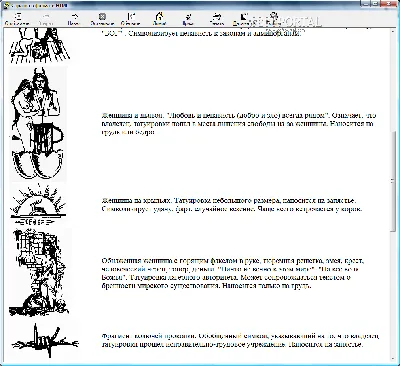Click the barbed wire fragment tattoo image

point(45,341)
